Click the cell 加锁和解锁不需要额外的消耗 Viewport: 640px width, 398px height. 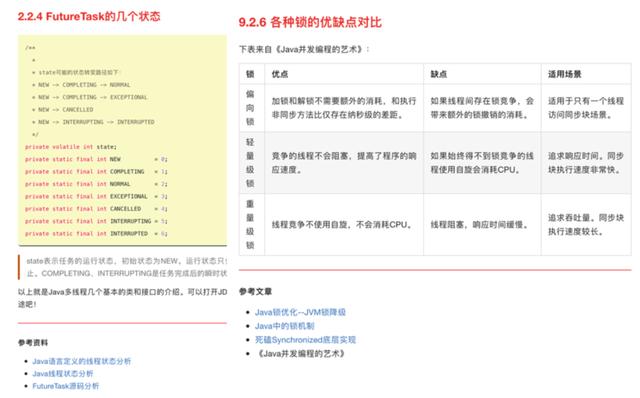pyautogui.click(x=344, y=108)
